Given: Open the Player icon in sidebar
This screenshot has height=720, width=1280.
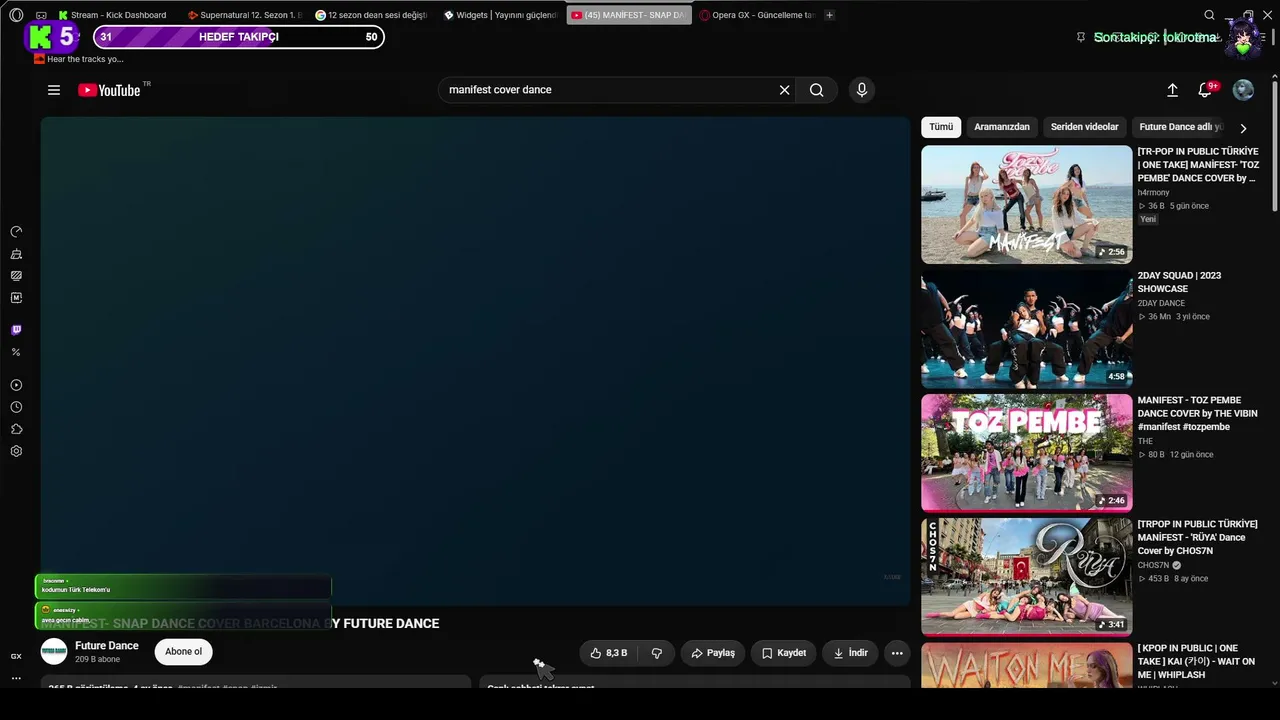Looking at the screenshot, I should tap(16, 385).
